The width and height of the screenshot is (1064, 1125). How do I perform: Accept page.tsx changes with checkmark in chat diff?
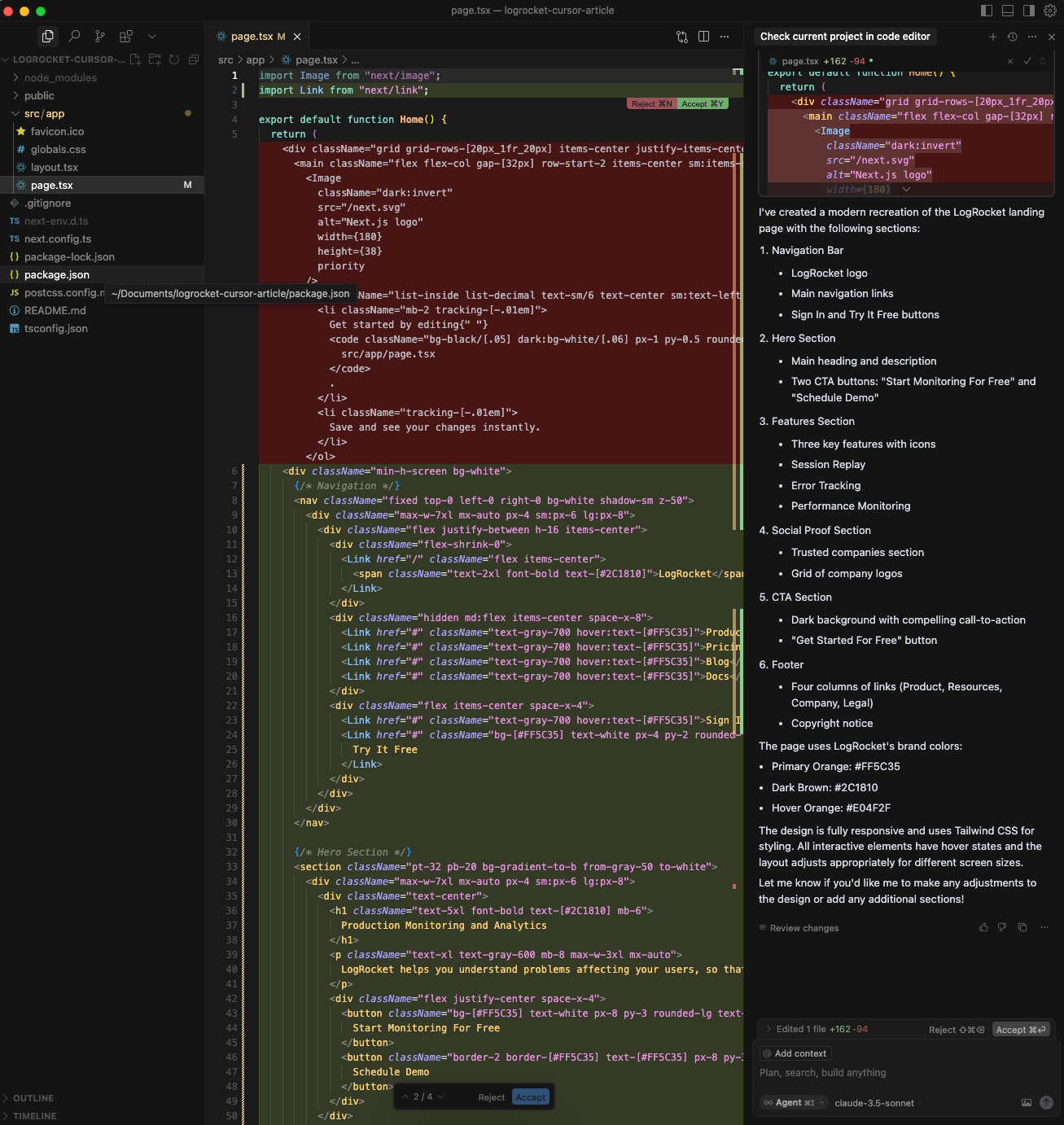pyautogui.click(x=1027, y=61)
